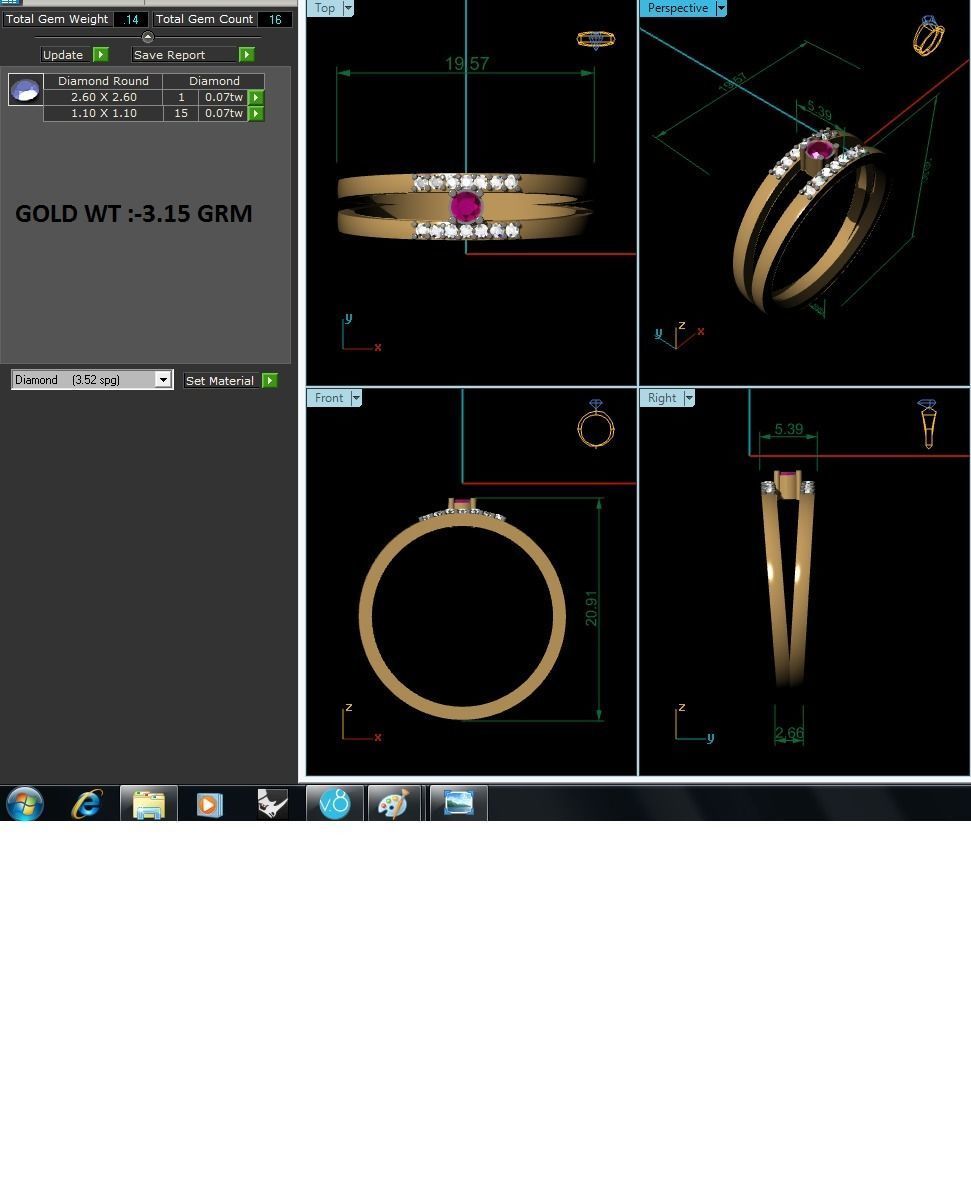Click the 19.57 dimension in Top view
971x1204 pixels.
pyautogui.click(x=467, y=64)
